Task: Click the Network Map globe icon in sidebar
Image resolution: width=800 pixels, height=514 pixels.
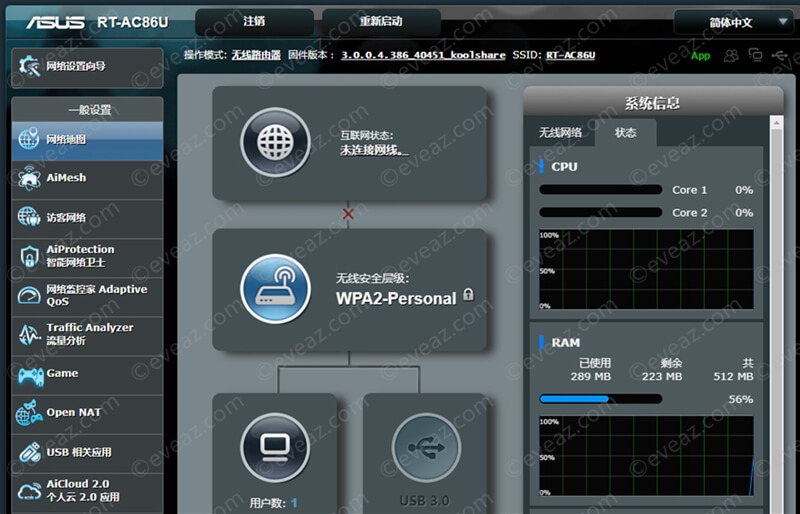Action: [29, 138]
